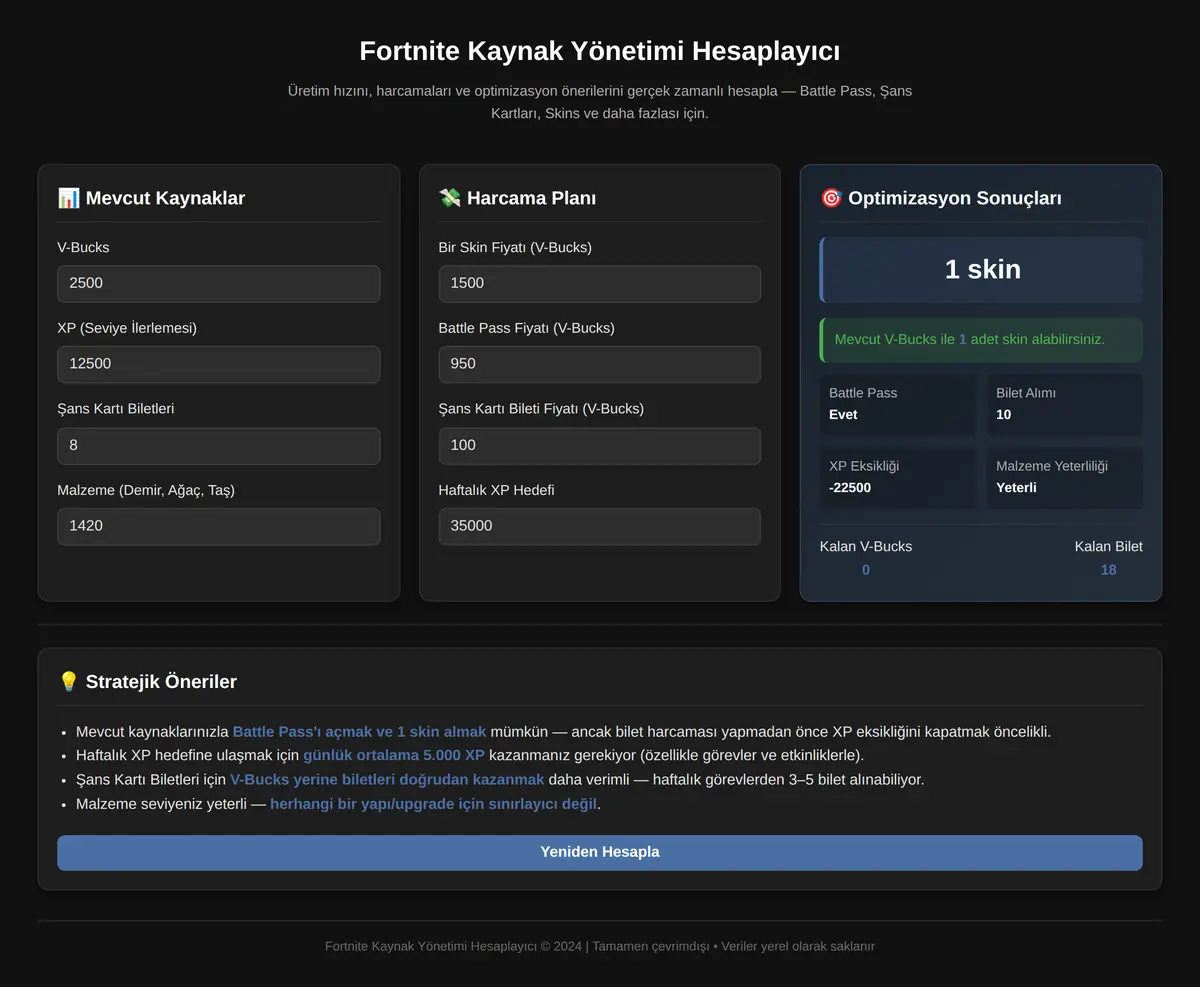Focus the XP (Seviye İlerlemesi) field
This screenshot has width=1200, height=987.
[x=218, y=364]
